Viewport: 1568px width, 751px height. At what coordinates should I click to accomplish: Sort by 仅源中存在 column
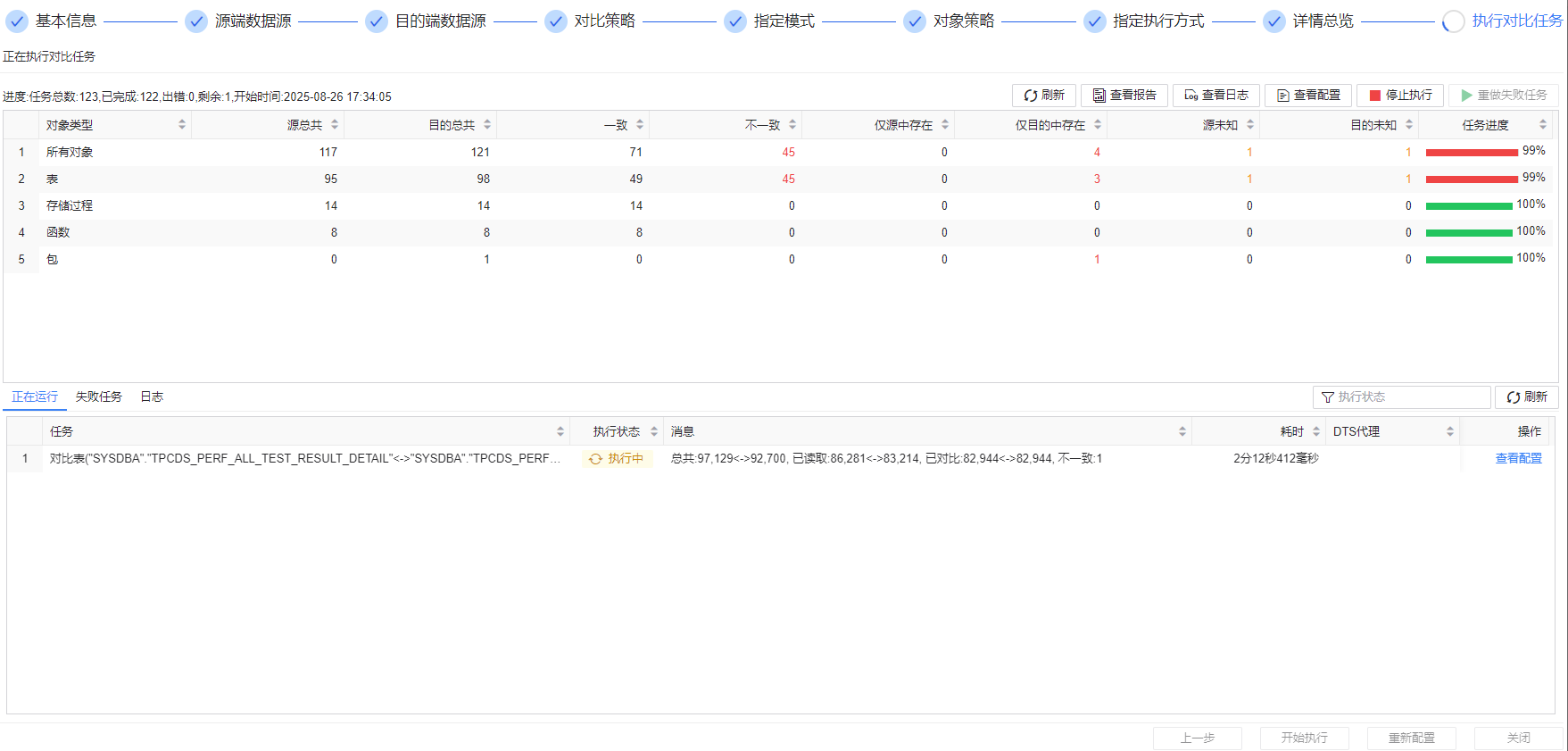945,125
